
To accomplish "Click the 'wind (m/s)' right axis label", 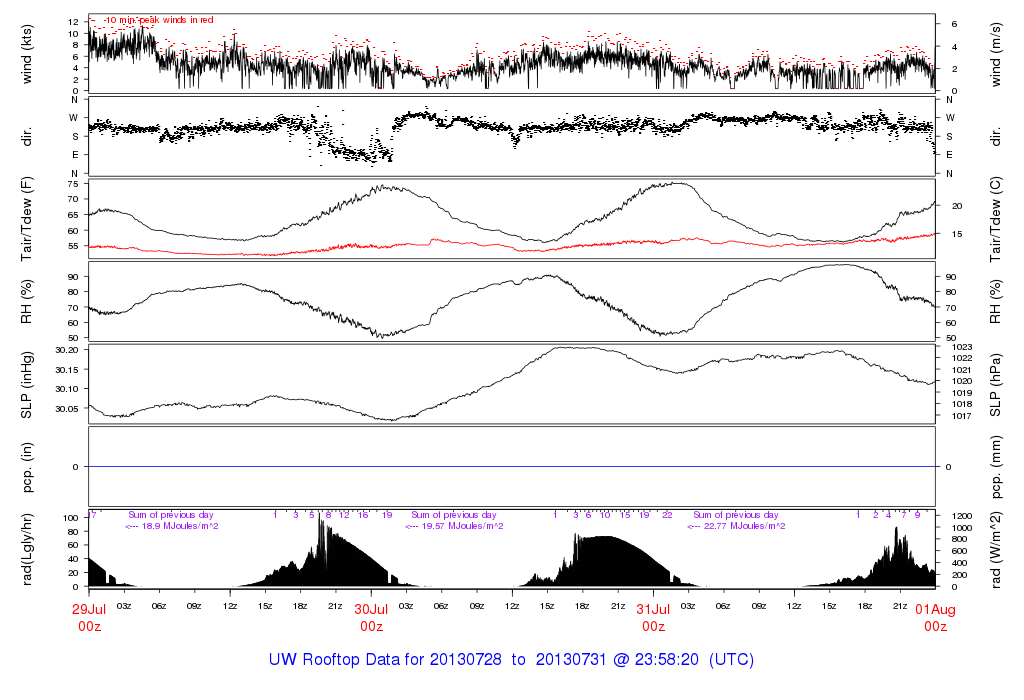I will click(998, 54).
